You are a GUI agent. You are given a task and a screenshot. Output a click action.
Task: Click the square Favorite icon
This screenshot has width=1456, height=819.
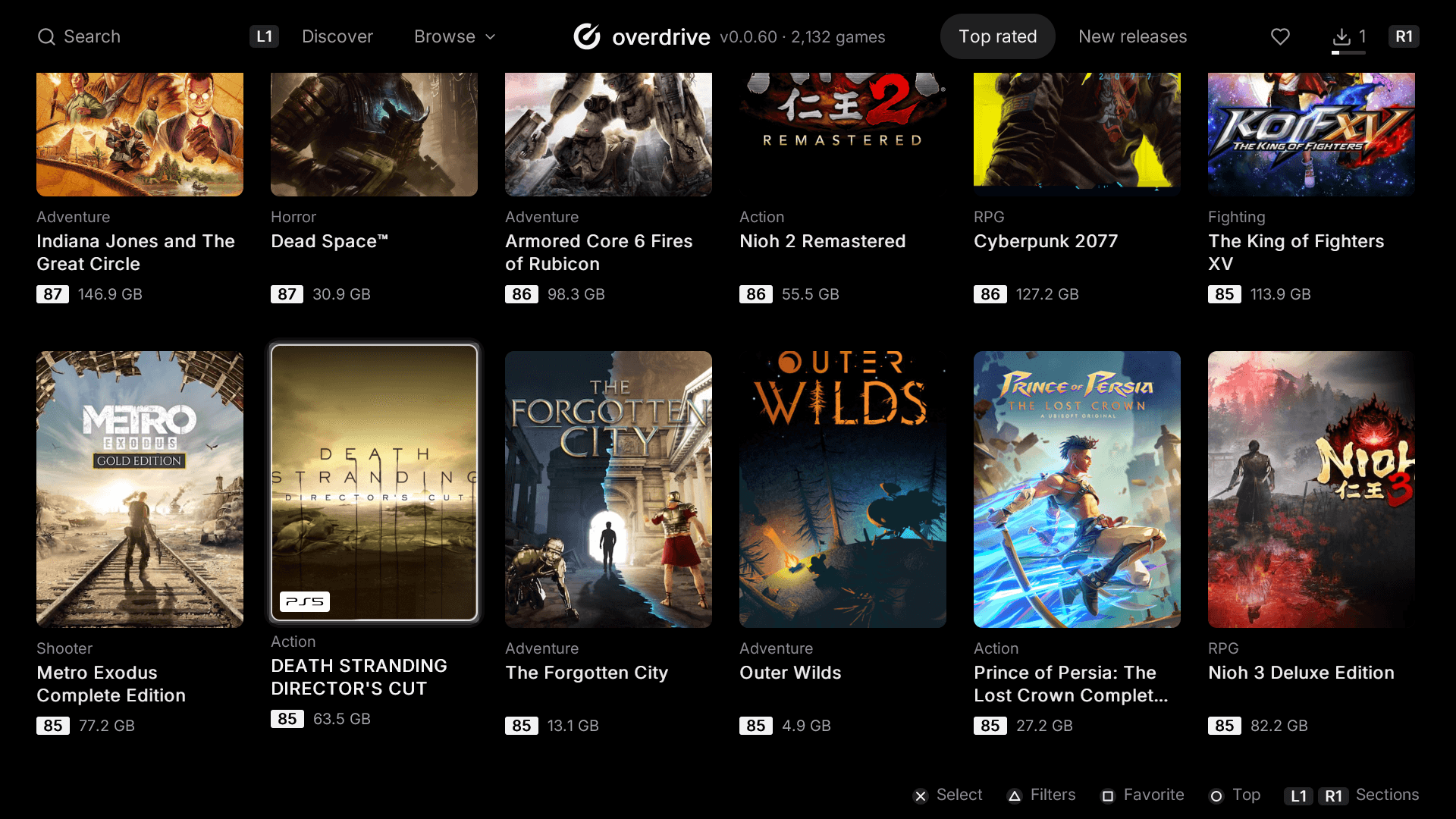(x=1108, y=795)
